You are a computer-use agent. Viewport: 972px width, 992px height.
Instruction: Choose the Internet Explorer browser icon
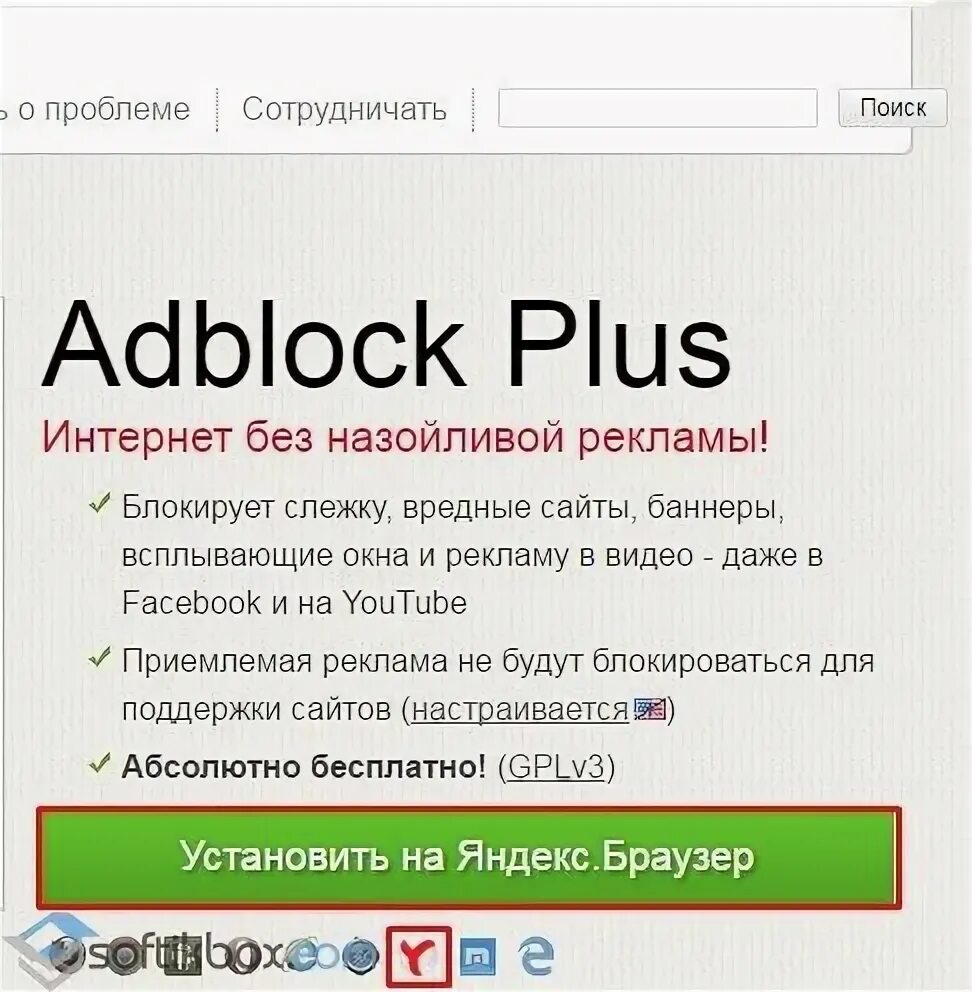[302, 955]
